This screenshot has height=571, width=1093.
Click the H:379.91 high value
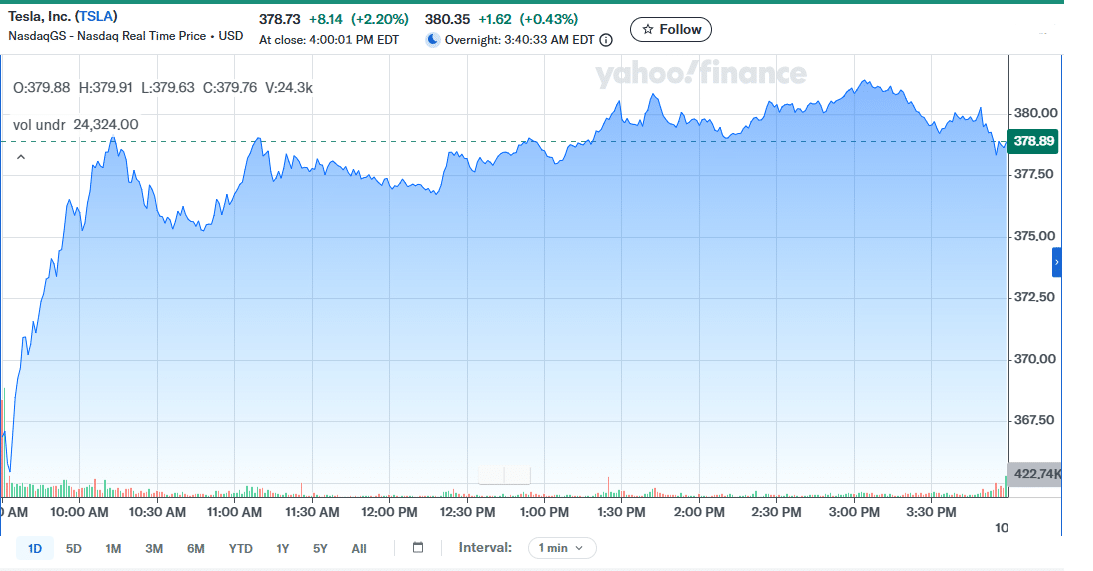(x=105, y=88)
